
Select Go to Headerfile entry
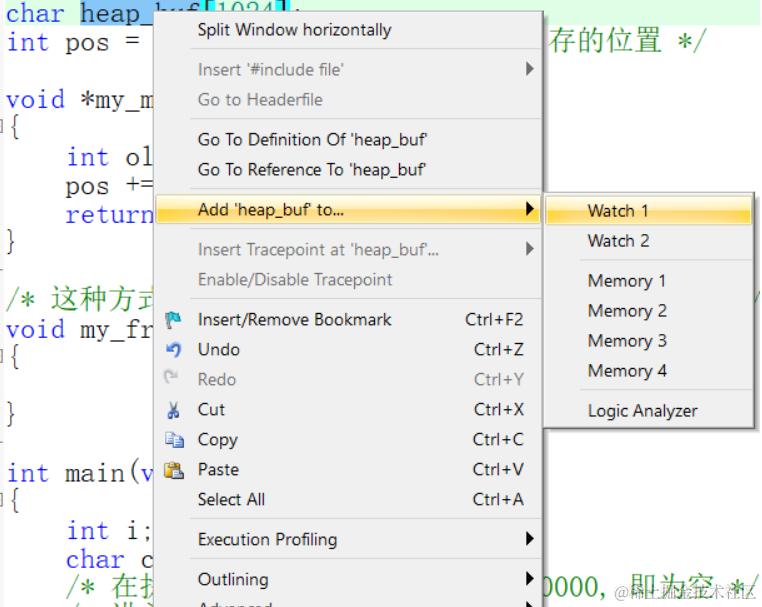click(348, 100)
